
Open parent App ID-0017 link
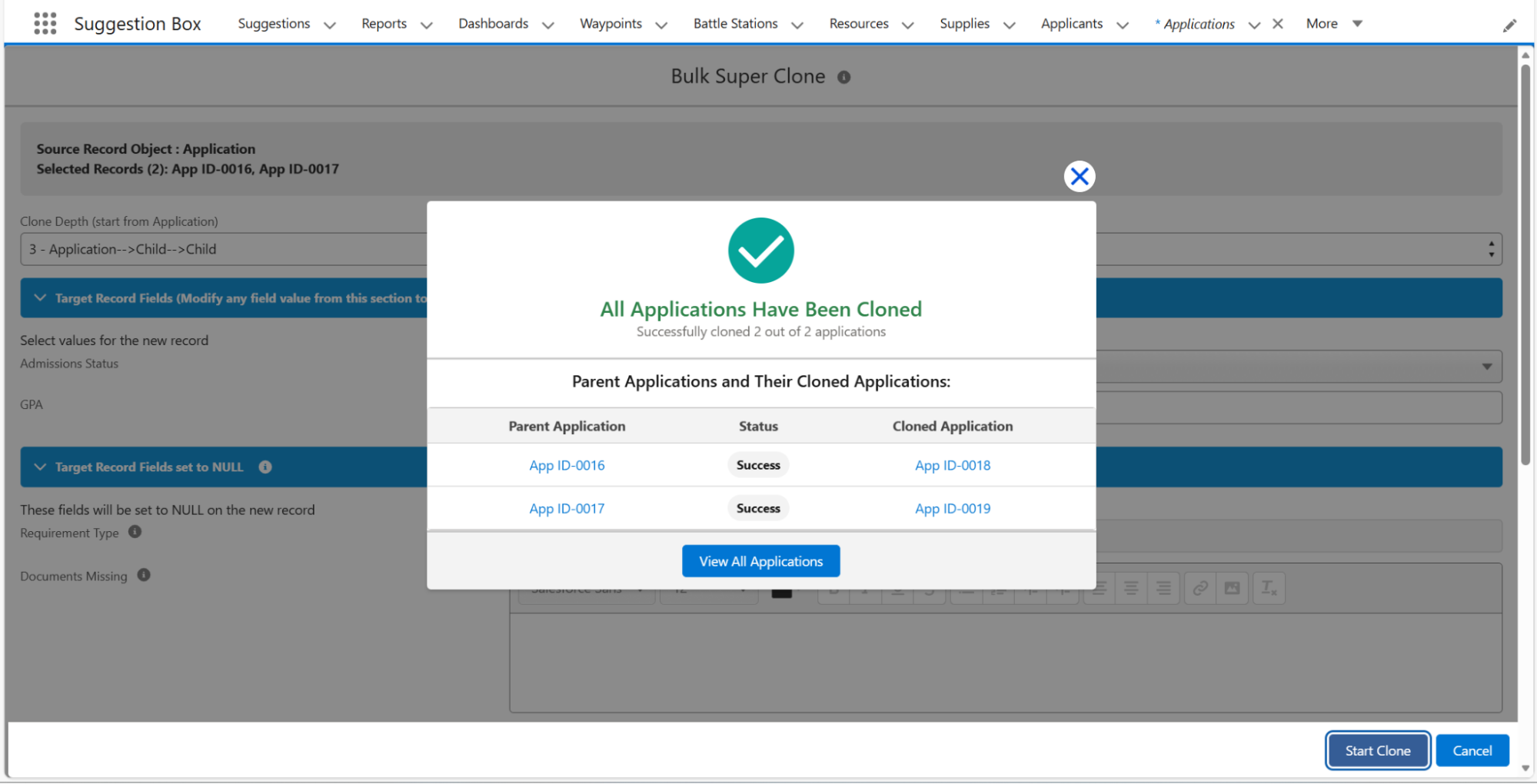[x=567, y=508]
